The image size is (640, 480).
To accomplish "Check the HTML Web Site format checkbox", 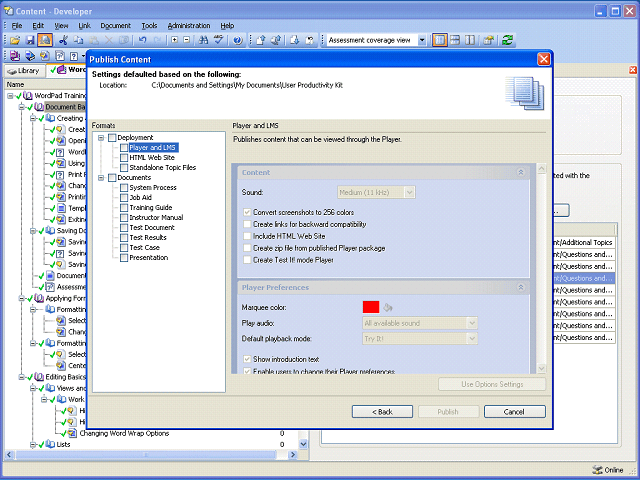I will [124, 158].
